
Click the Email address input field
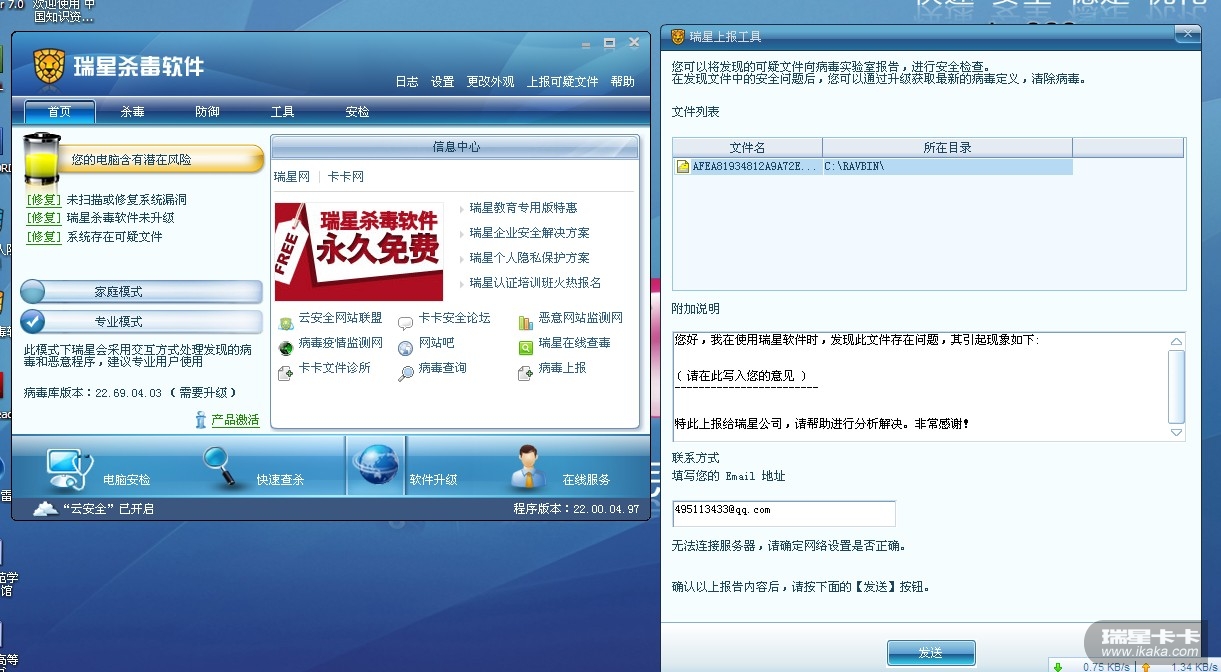coord(784,514)
